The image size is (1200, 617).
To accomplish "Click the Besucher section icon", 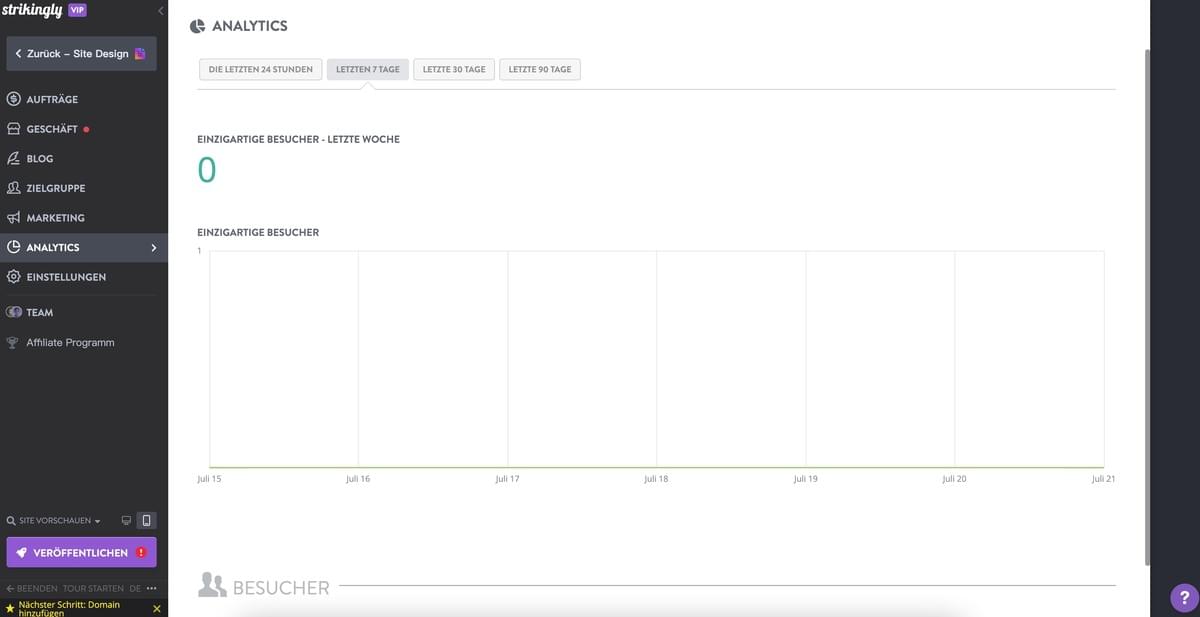I will coord(212,585).
